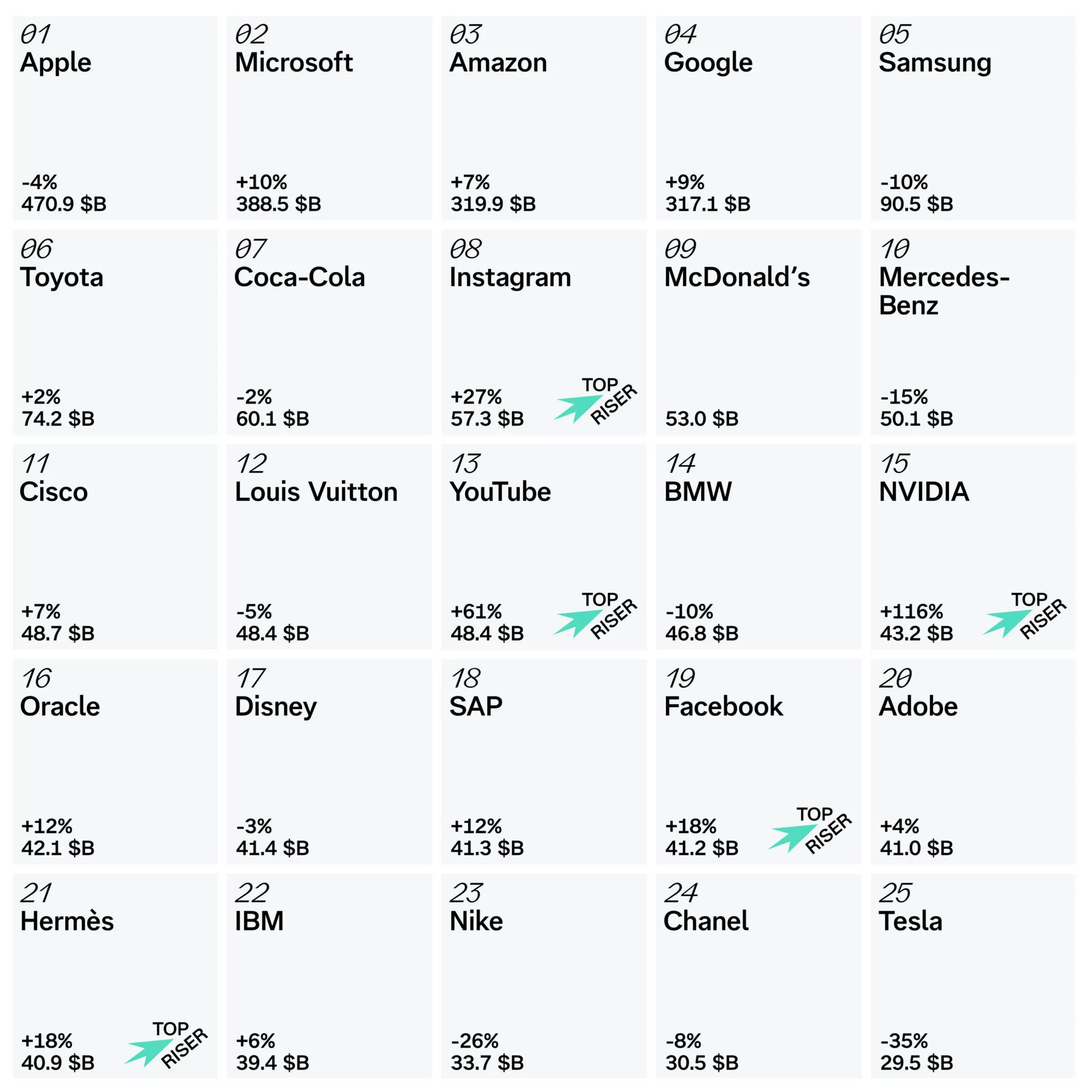Select the Chanel brand name
The image size is (1092, 1092).
click(706, 921)
